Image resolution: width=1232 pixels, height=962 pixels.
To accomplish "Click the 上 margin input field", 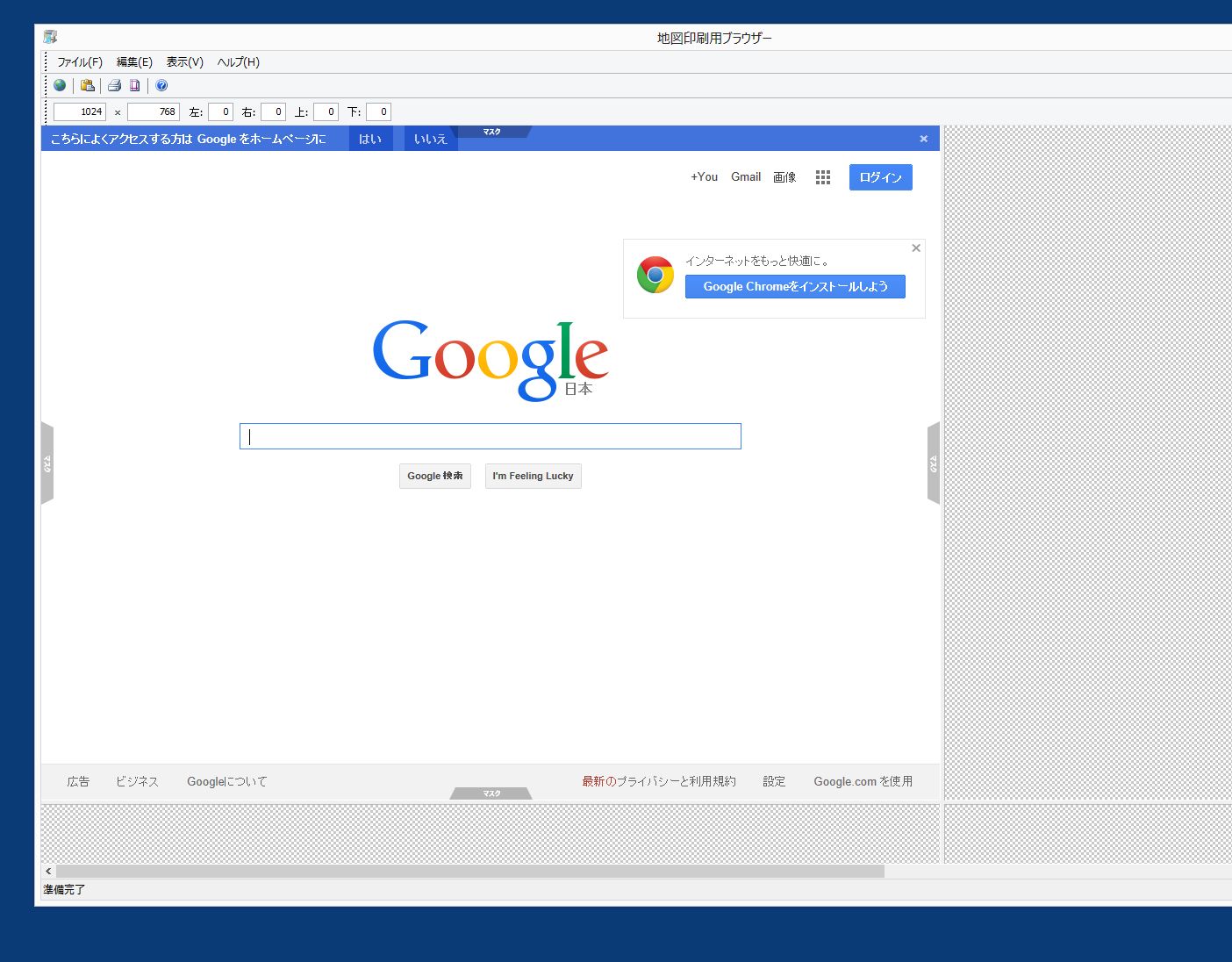I will (326, 111).
